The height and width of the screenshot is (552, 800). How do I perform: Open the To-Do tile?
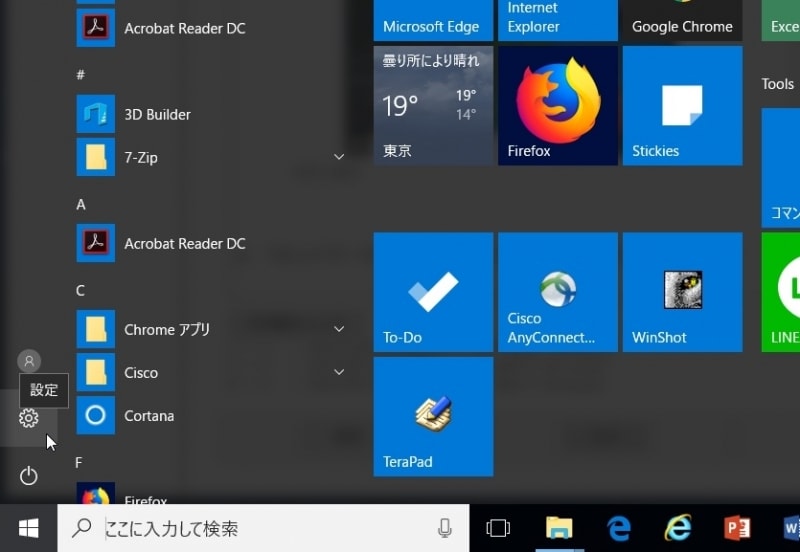coord(433,292)
